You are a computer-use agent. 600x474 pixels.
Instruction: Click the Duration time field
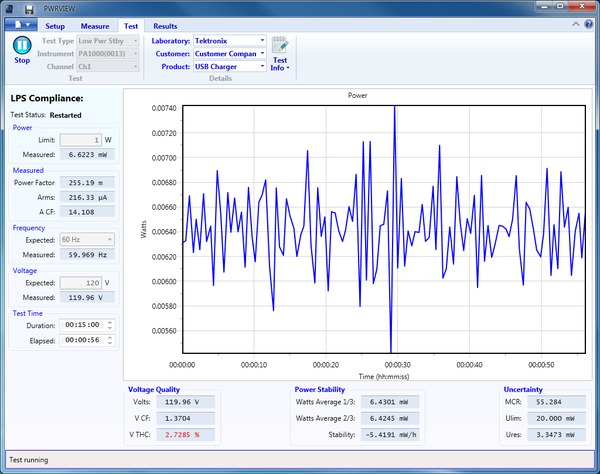click(81, 324)
